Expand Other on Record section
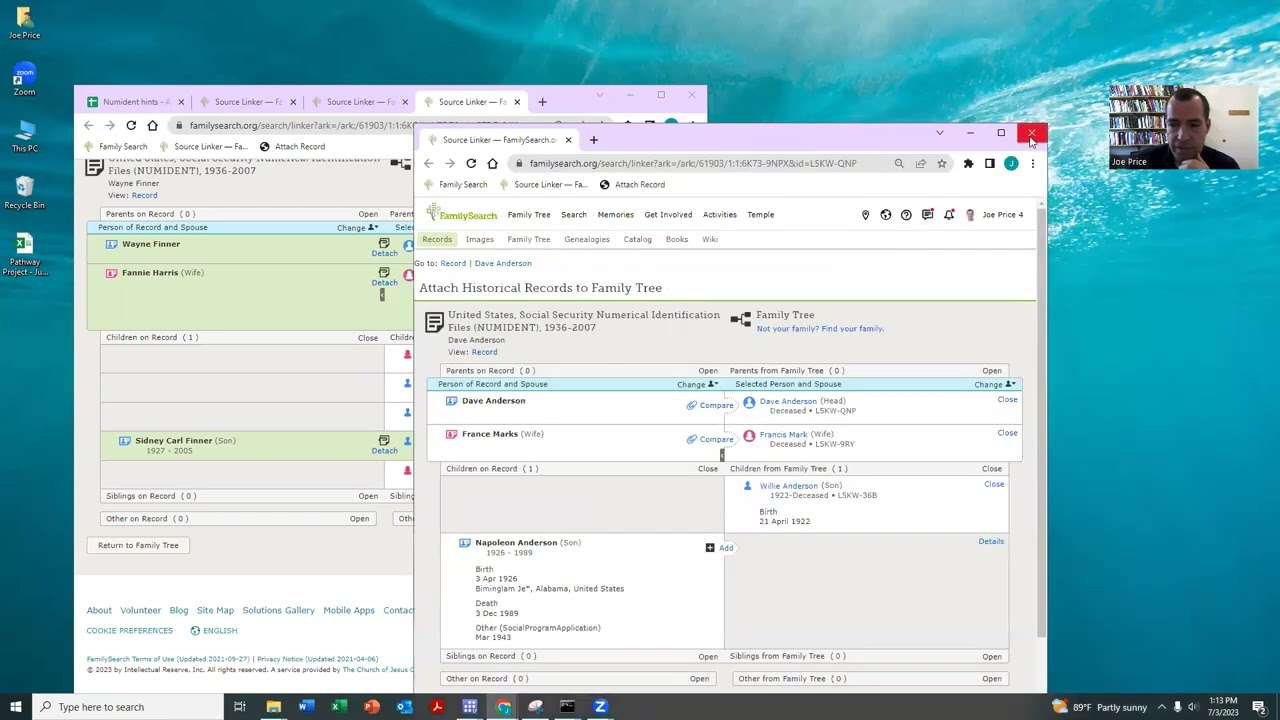This screenshot has height=720, width=1280. point(699,679)
